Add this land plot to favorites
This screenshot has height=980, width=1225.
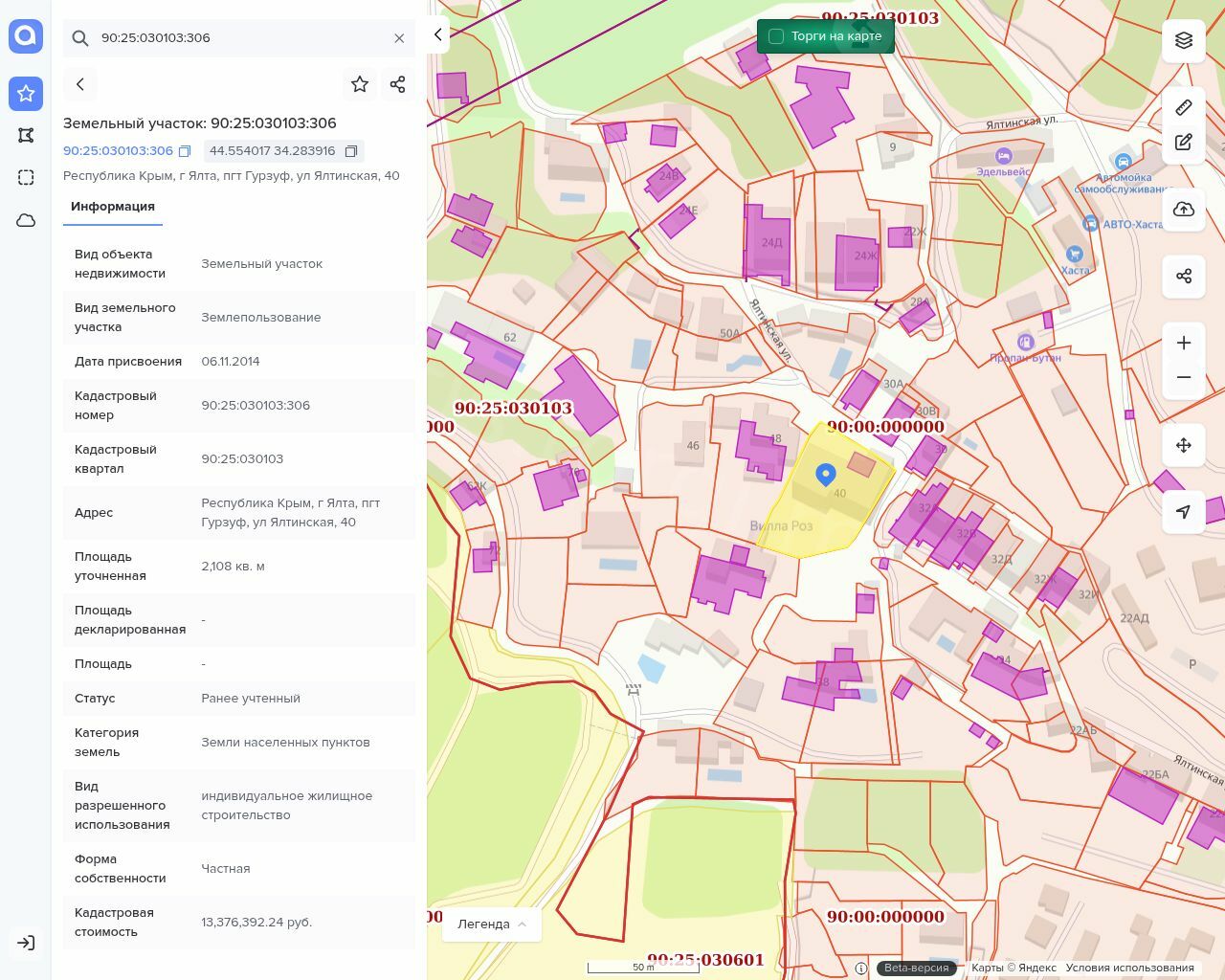(x=360, y=84)
